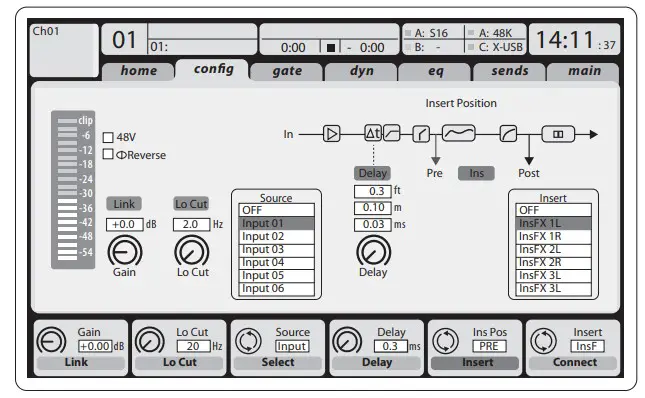The height and width of the screenshot is (398, 645).
Task: Pick Input 05 in the Source list
Action: tap(276, 275)
